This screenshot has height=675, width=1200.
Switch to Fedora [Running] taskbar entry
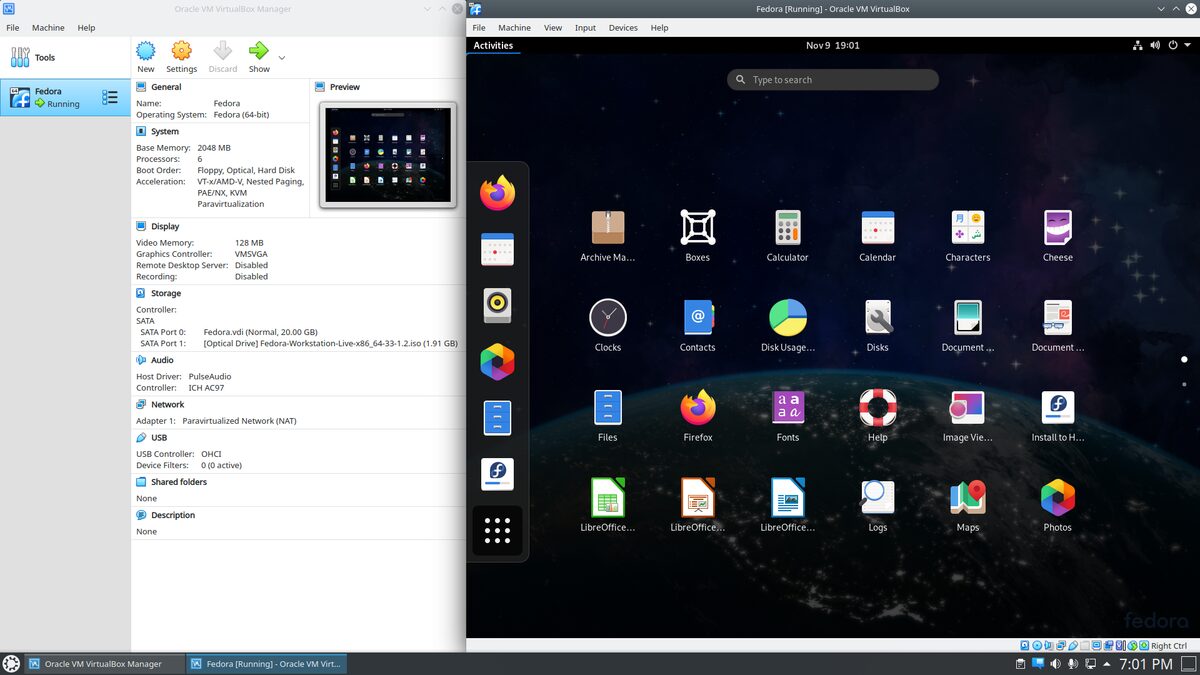[x=266, y=664]
